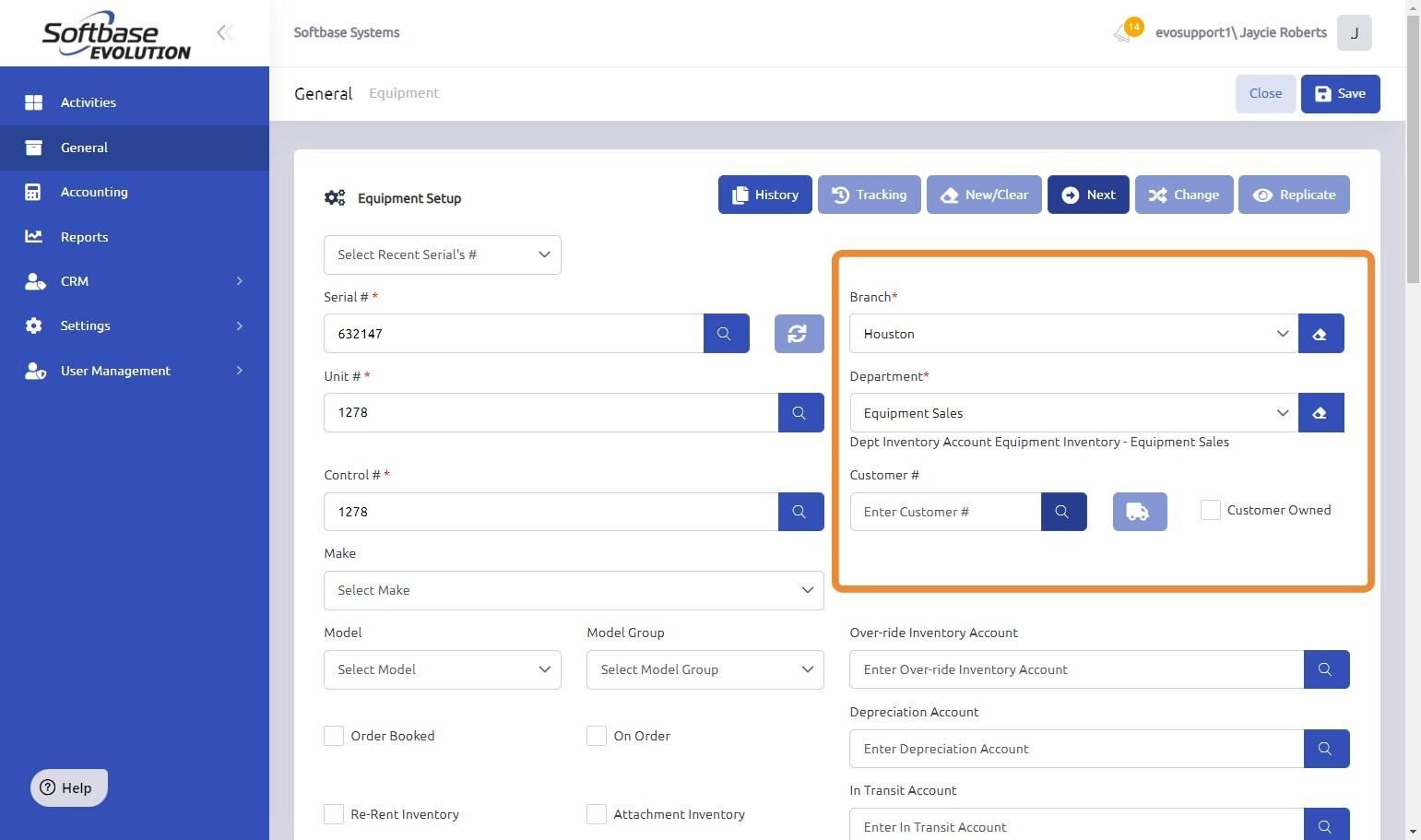The image size is (1421, 840).
Task: Search by Control # magnifier button
Action: [800, 512]
